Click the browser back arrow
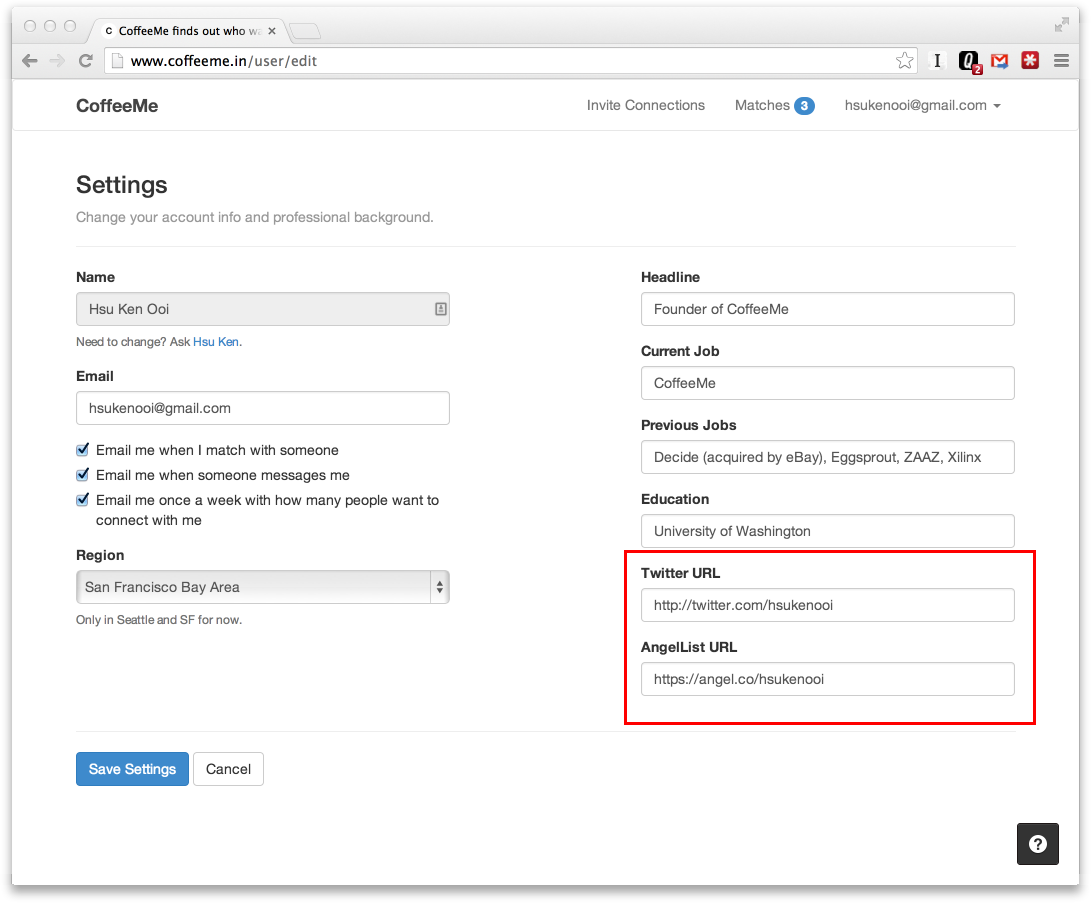1091x903 pixels. 29,61
